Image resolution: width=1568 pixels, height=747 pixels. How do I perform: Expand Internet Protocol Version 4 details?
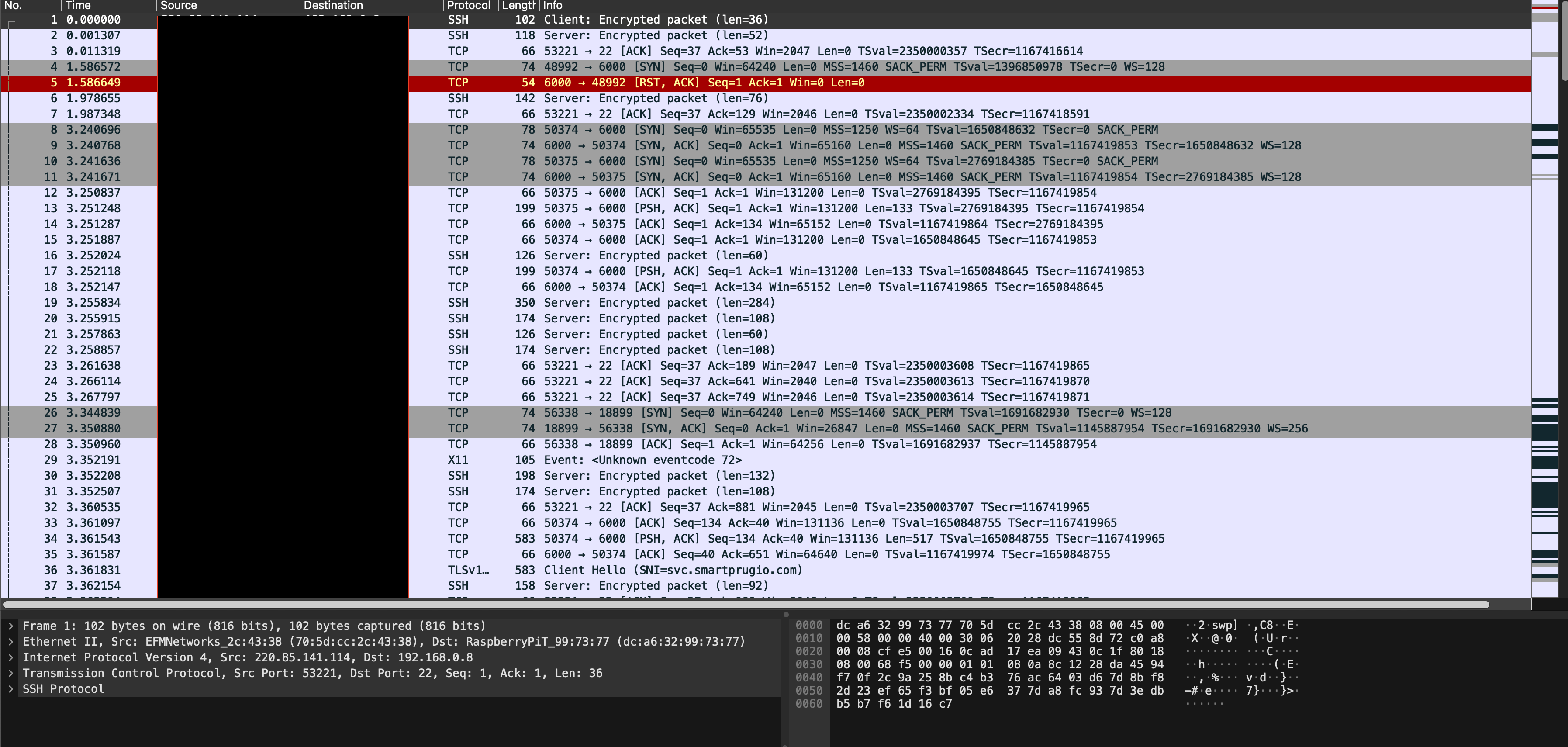(x=10, y=657)
